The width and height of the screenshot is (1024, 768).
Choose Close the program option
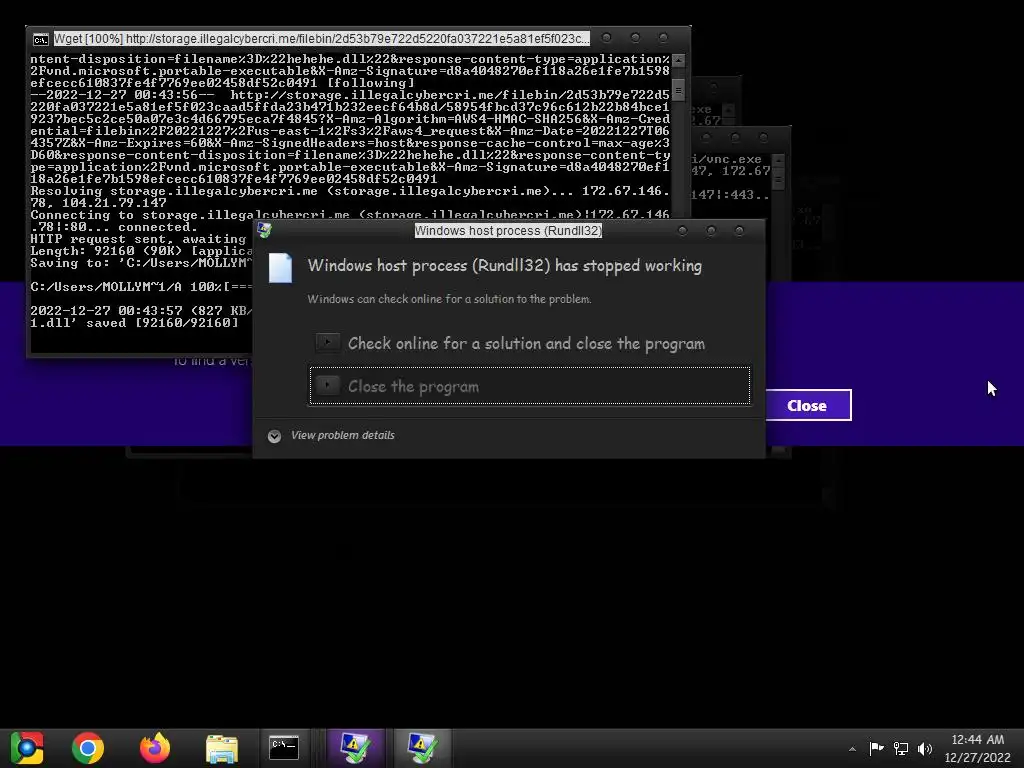click(x=530, y=386)
